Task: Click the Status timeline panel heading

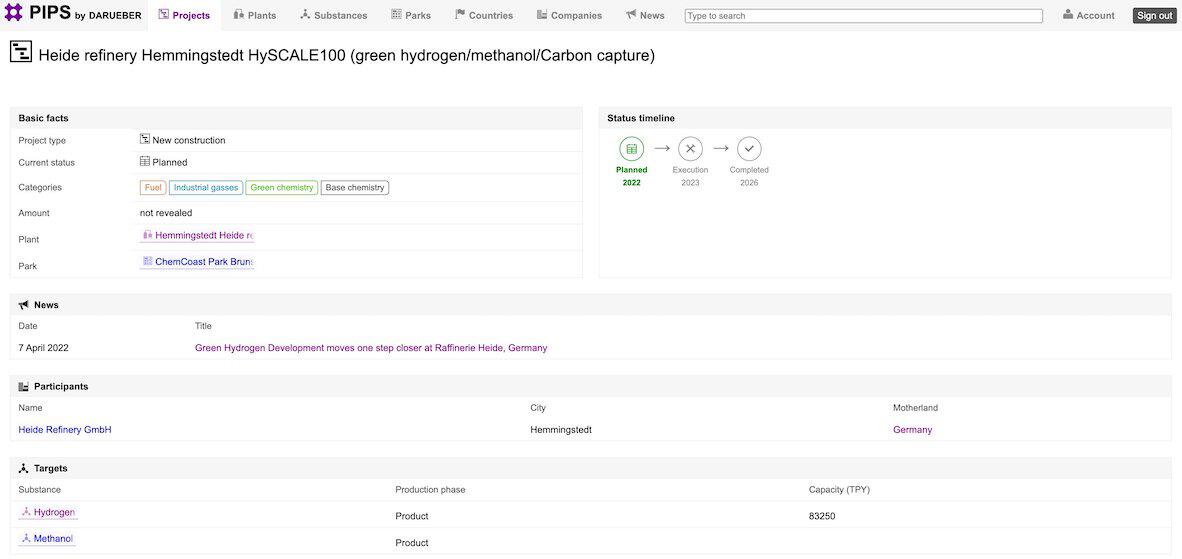Action: 641,118
